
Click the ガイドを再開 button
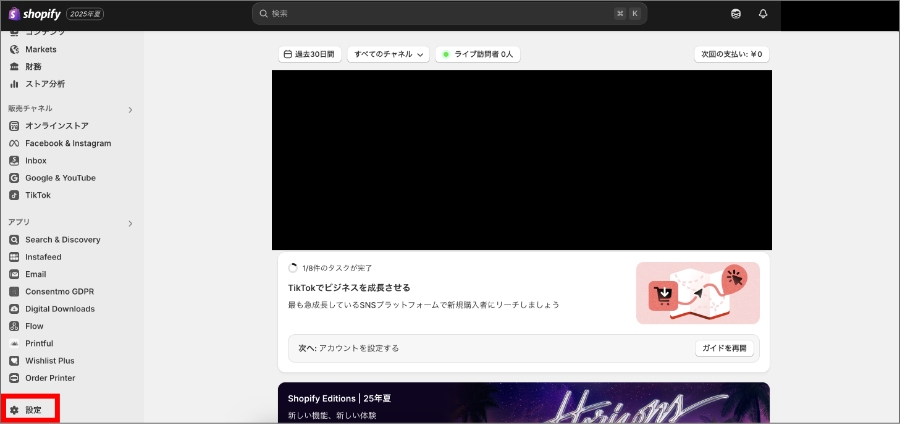click(x=724, y=348)
